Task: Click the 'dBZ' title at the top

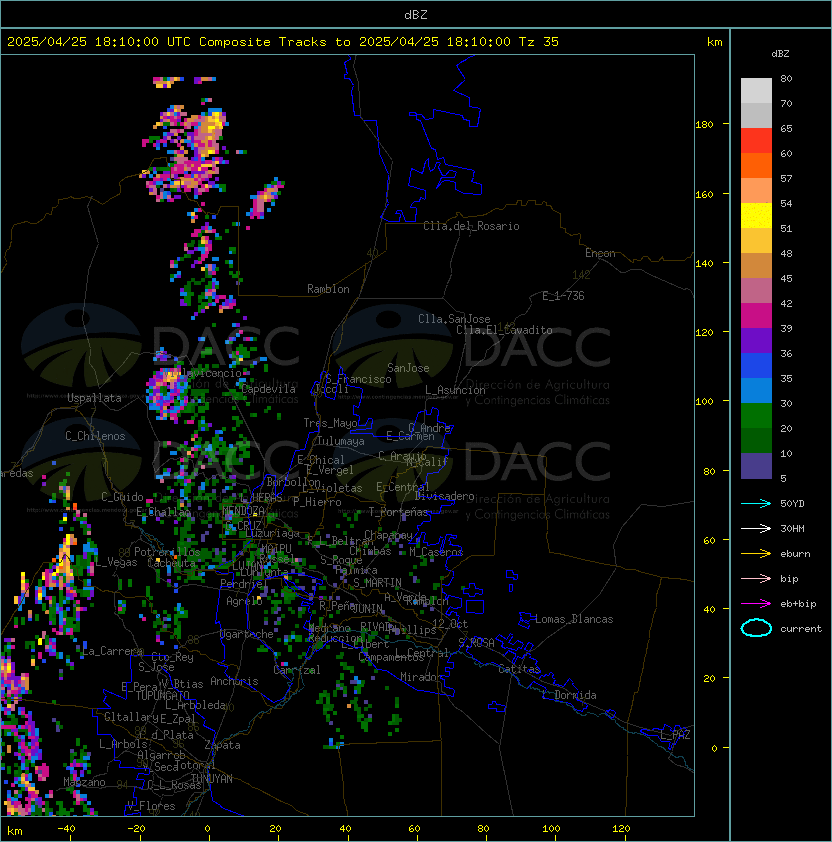Action: point(416,14)
